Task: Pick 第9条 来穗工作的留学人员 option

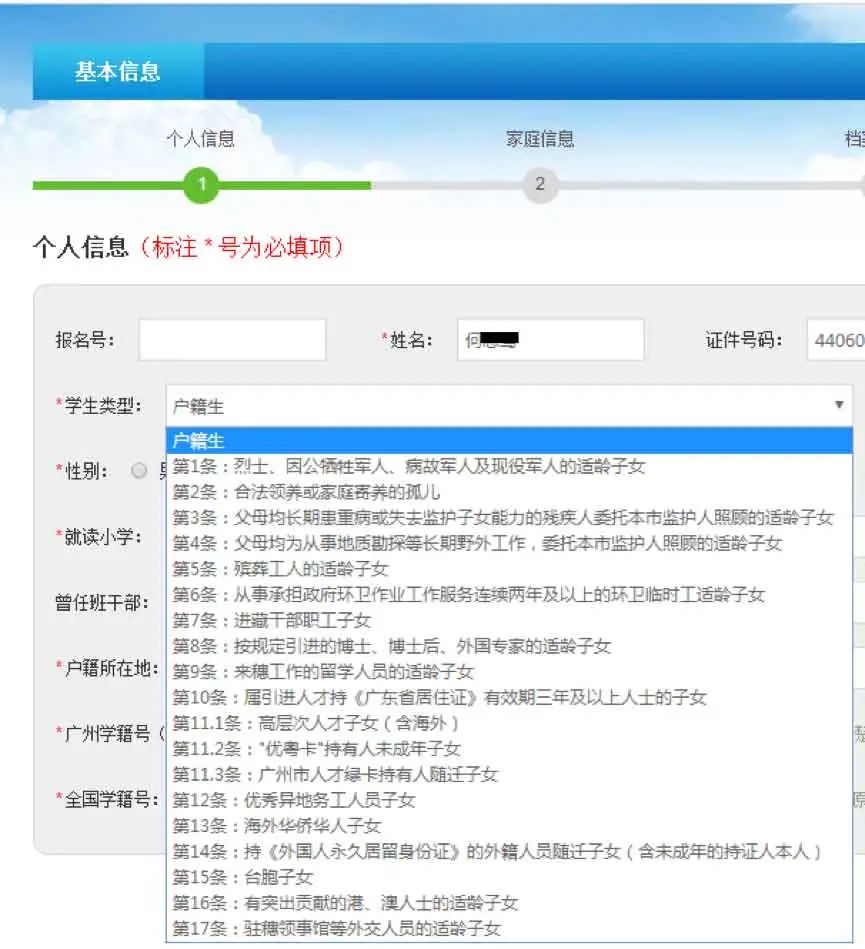Action: coord(509,672)
